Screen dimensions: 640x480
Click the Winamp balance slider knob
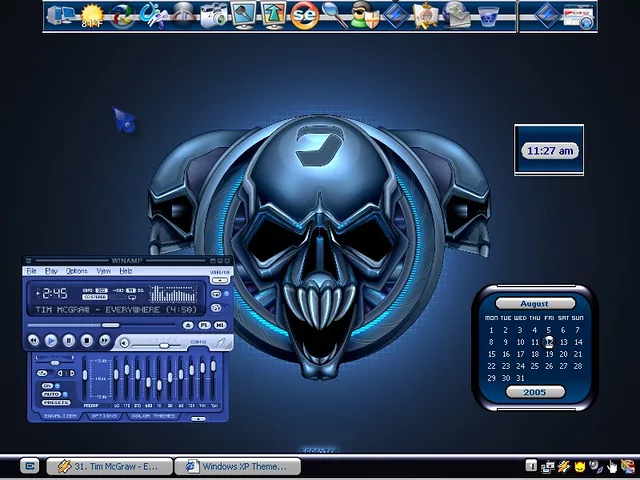[x=55, y=363]
